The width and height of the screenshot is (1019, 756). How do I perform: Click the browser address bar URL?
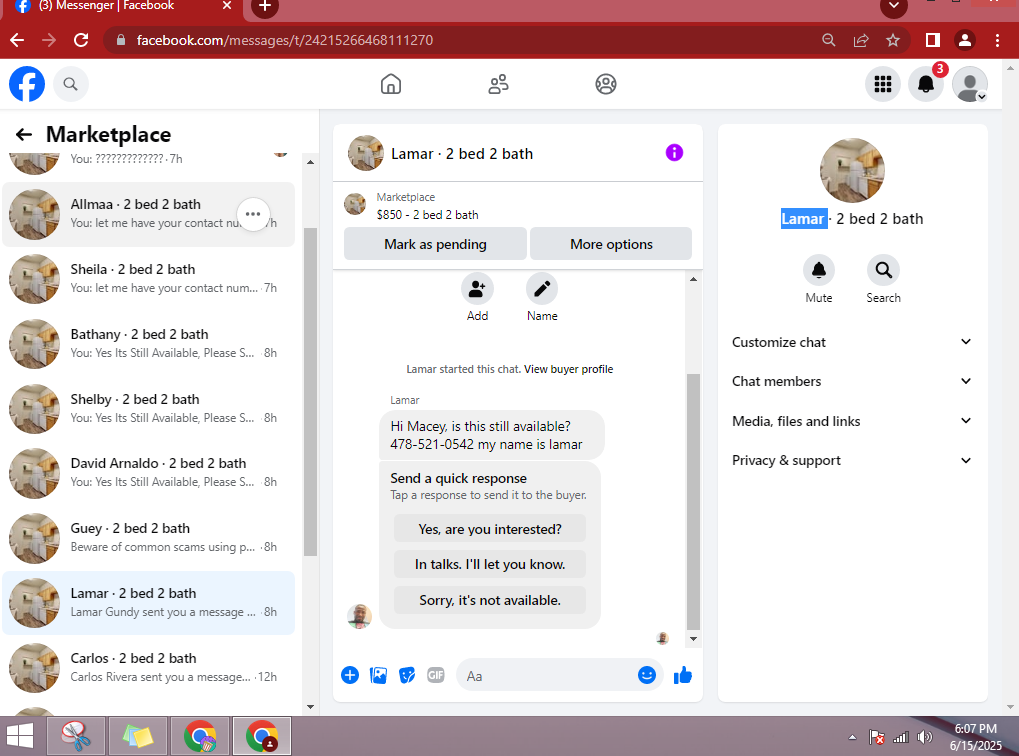285,40
